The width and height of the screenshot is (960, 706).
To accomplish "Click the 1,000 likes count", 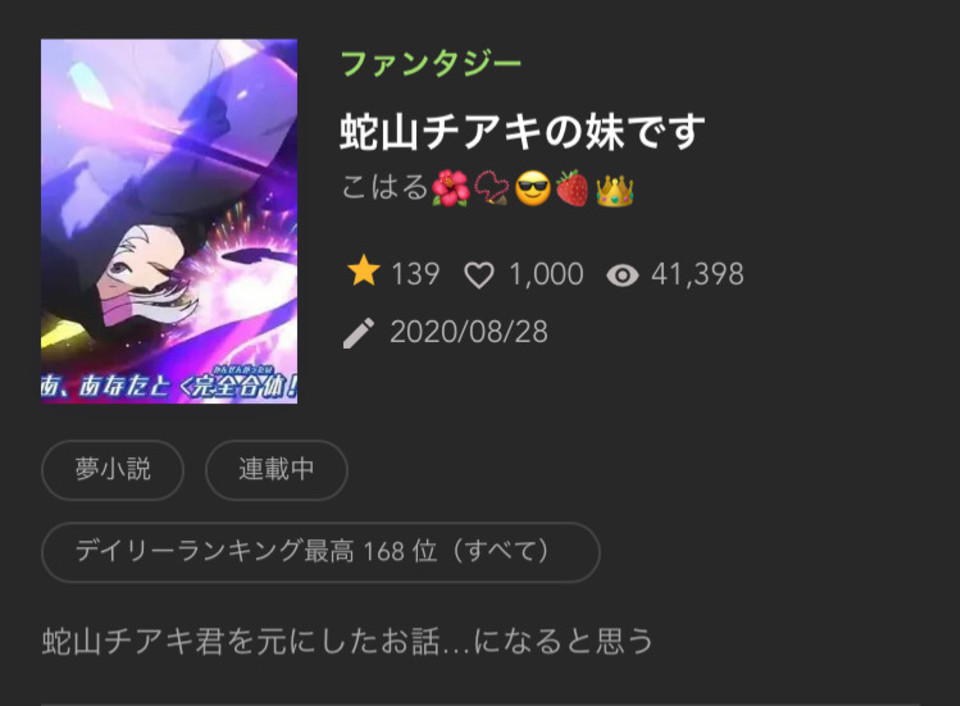I will (x=546, y=274).
